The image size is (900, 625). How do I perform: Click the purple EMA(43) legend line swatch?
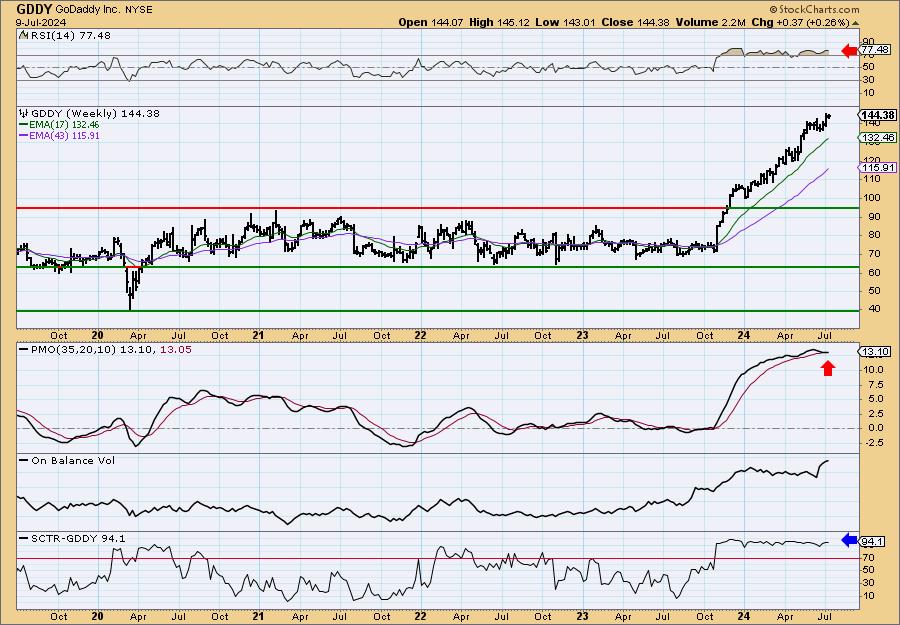[24, 135]
